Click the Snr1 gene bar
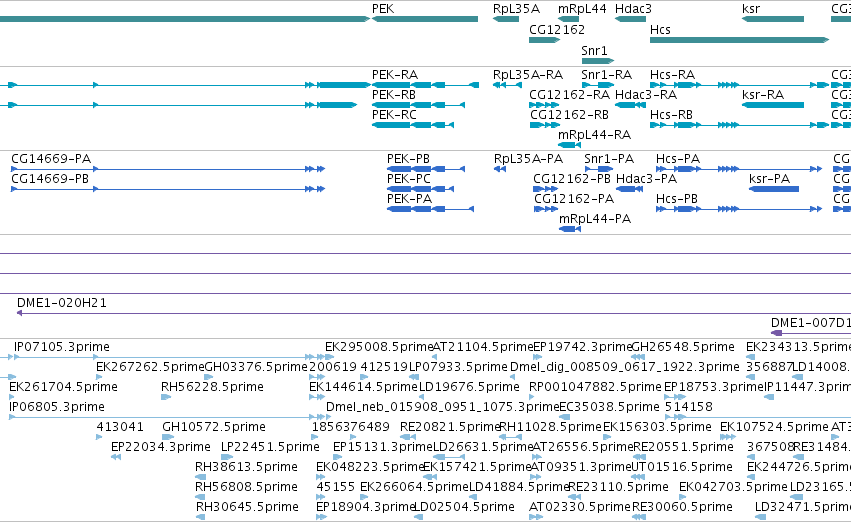The image size is (851, 522). pos(598,61)
